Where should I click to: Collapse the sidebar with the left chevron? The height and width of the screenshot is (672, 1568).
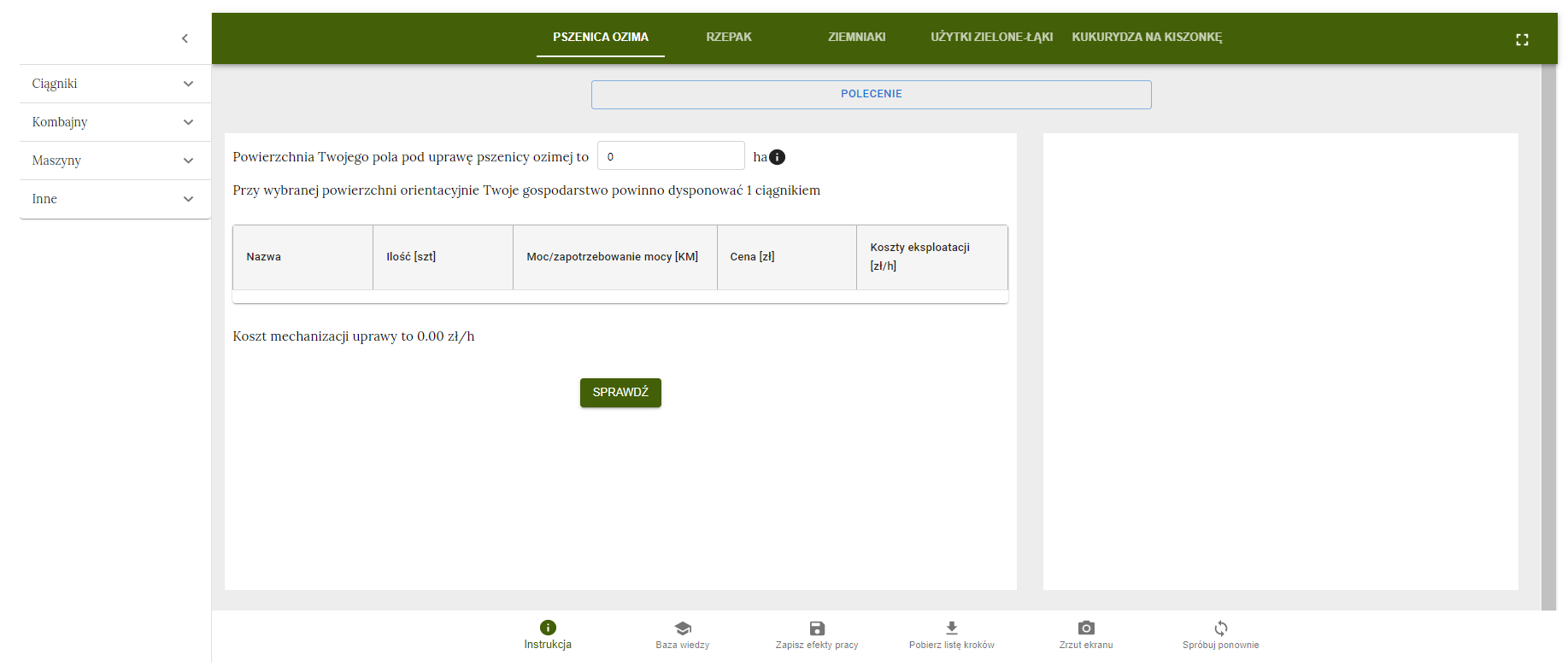point(185,38)
